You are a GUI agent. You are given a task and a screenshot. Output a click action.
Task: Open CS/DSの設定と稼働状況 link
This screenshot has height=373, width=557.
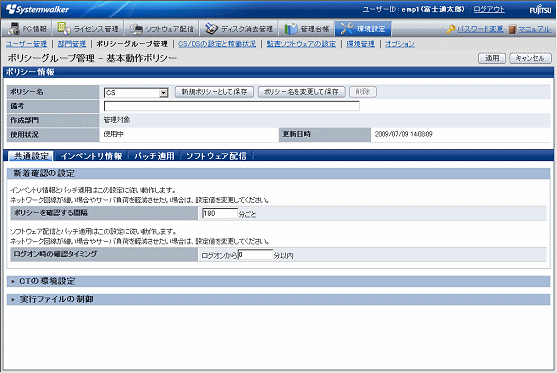(x=217, y=44)
